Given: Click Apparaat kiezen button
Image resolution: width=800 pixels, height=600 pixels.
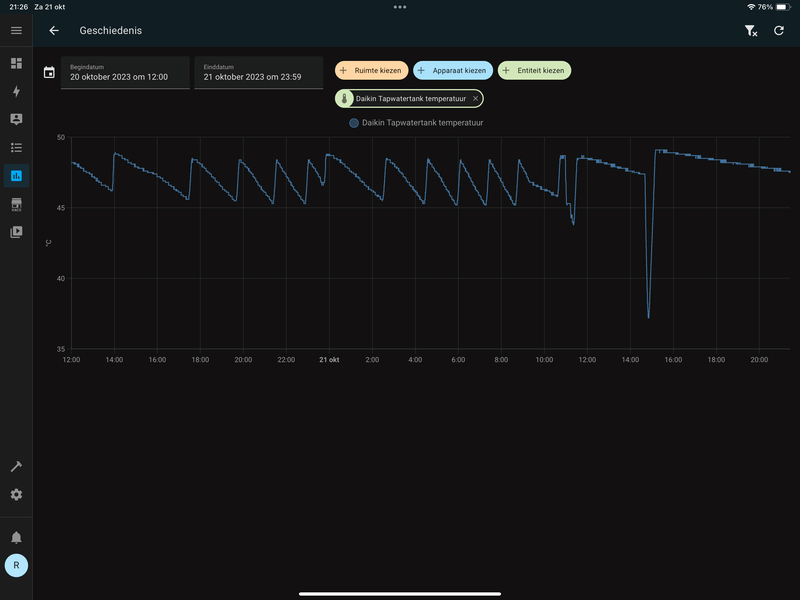Looking at the screenshot, I should pos(453,70).
